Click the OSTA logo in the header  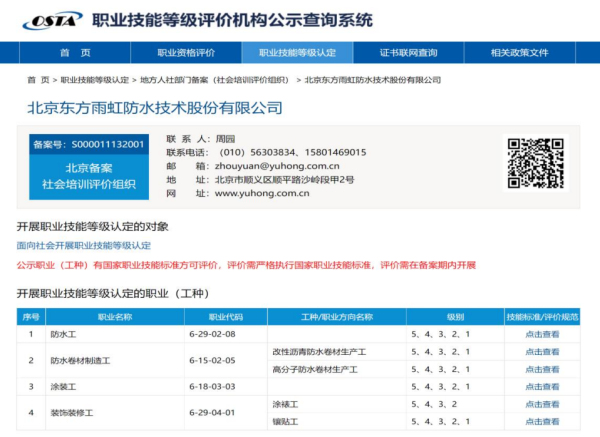point(51,20)
